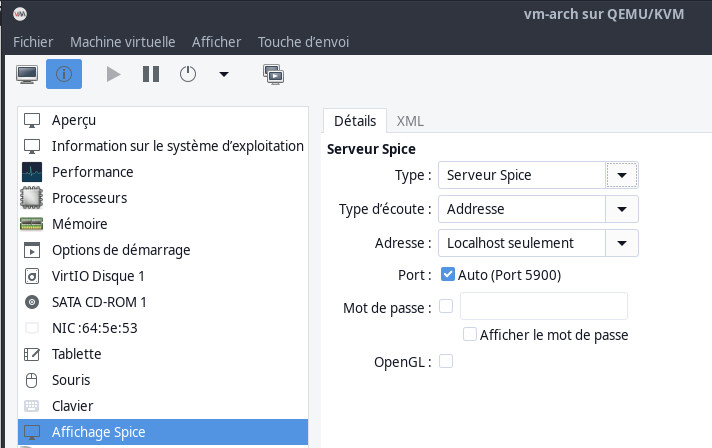Enable the OpenGL checkbox
712x448 pixels.
click(446, 362)
